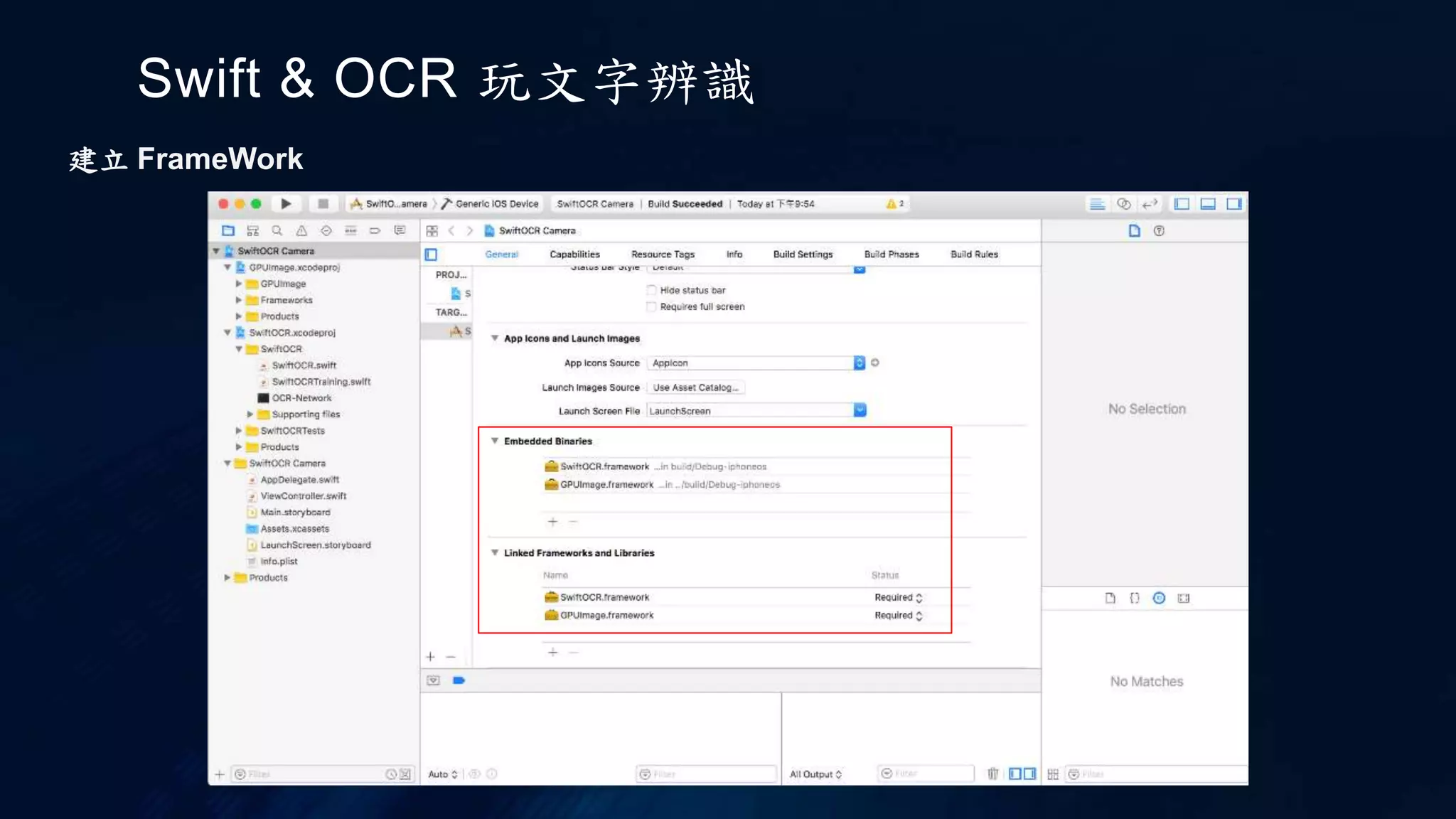Click Use Asset Catalog button

[x=696, y=387]
